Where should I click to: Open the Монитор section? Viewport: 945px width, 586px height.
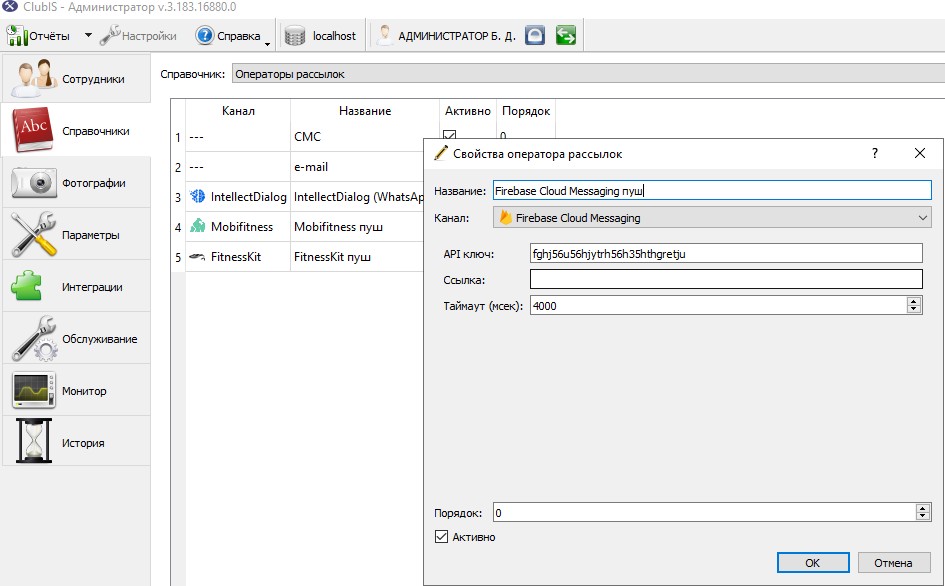click(77, 390)
